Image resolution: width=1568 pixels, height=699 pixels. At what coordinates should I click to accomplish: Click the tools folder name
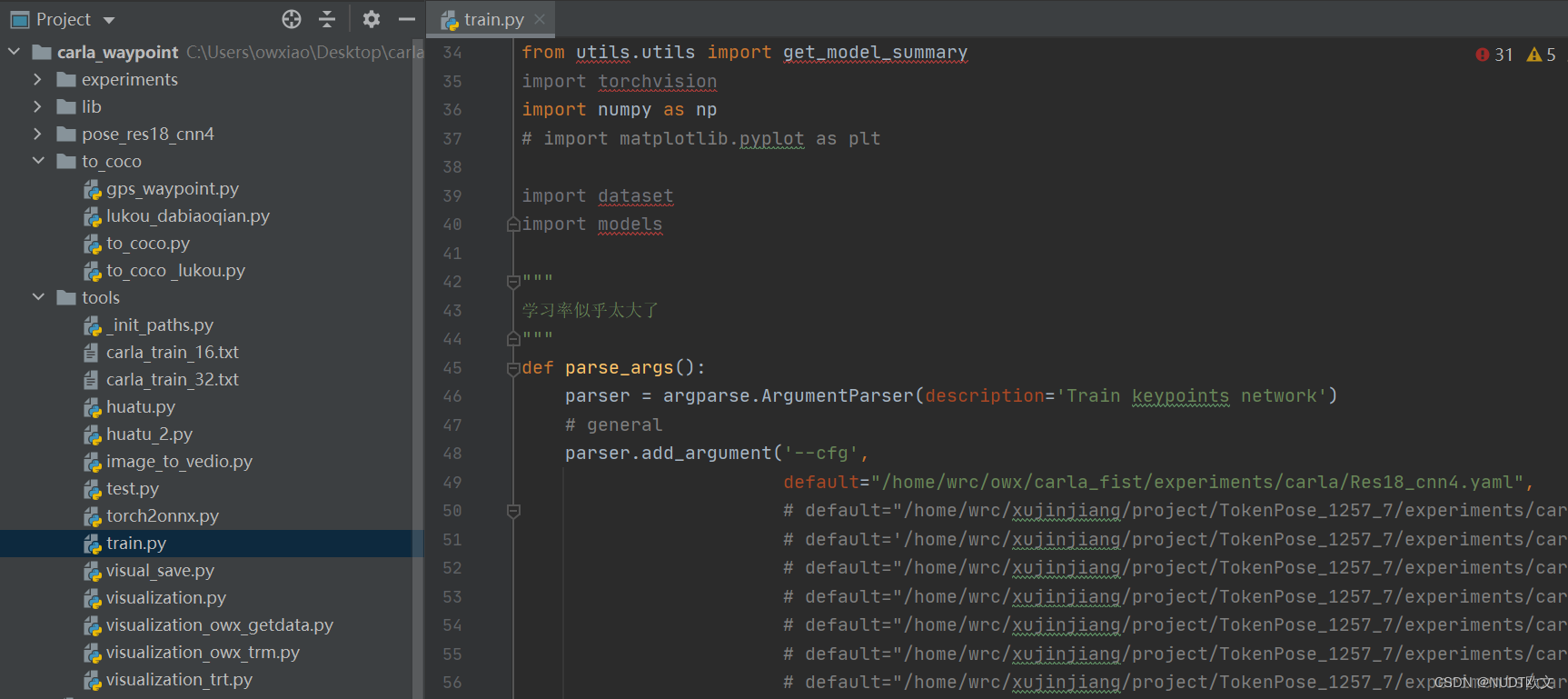tap(101, 297)
